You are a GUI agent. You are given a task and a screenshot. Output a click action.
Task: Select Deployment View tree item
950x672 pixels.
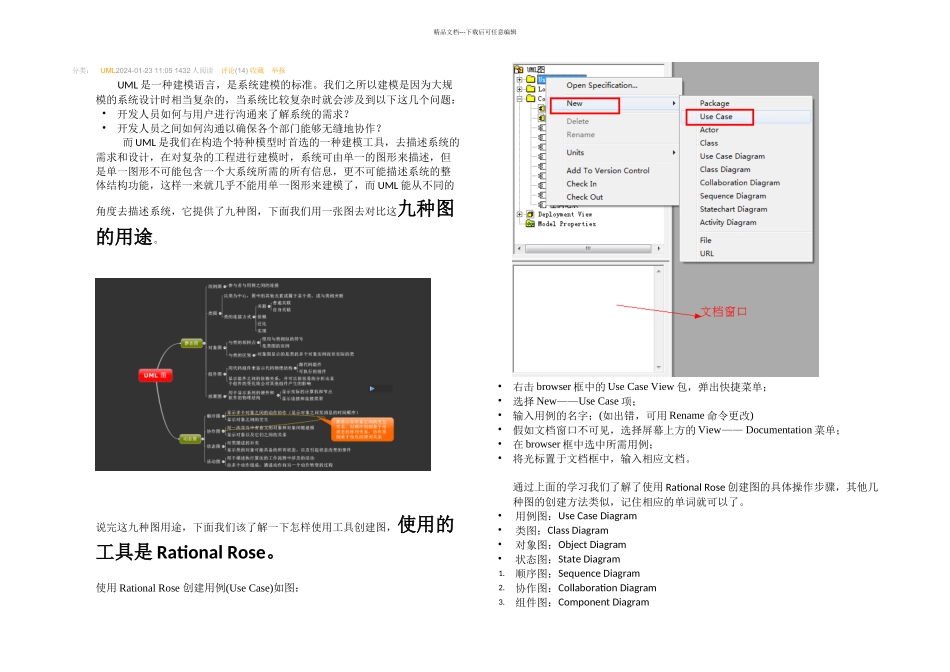pos(565,215)
